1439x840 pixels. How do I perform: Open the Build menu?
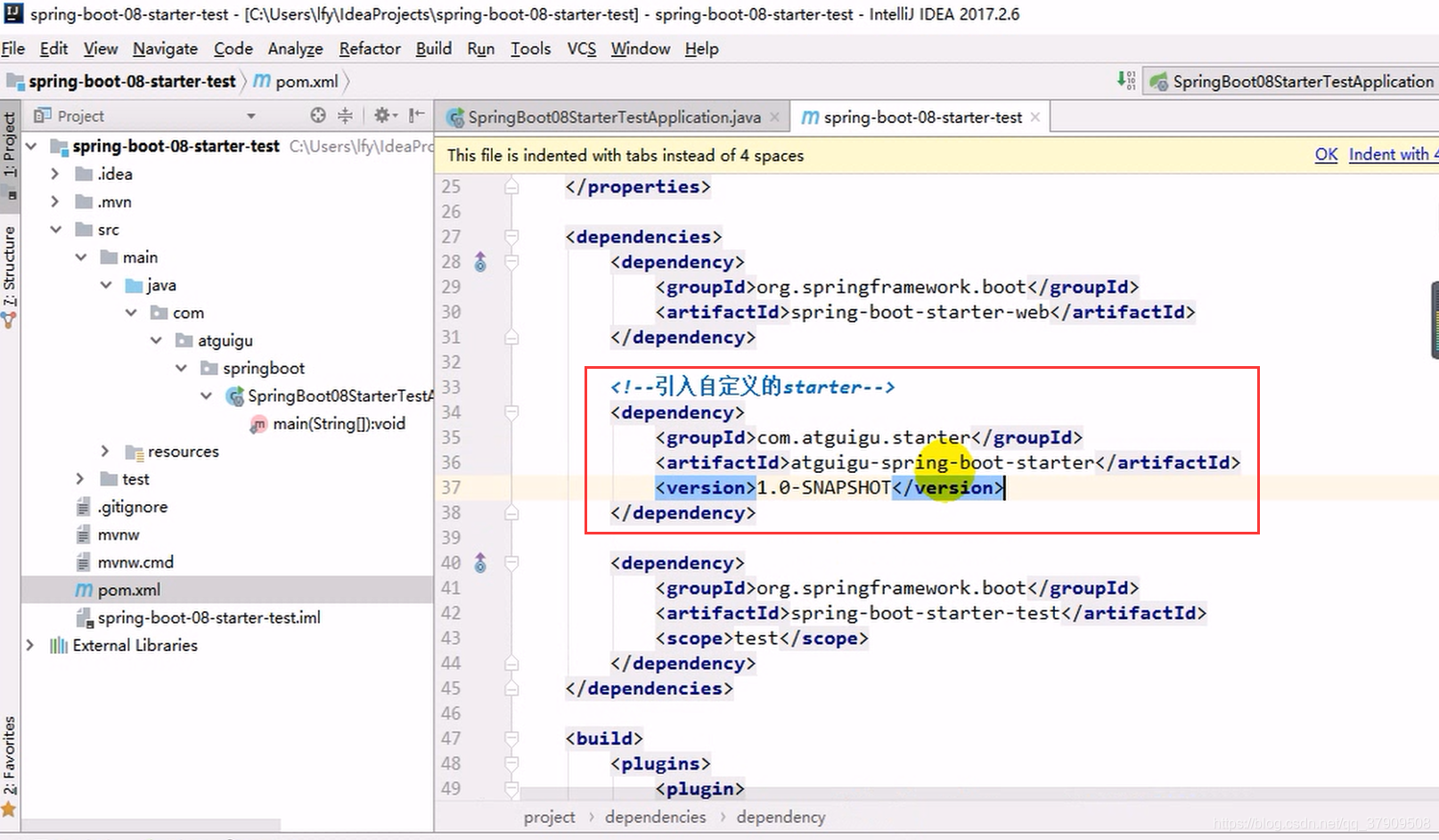pyautogui.click(x=434, y=48)
